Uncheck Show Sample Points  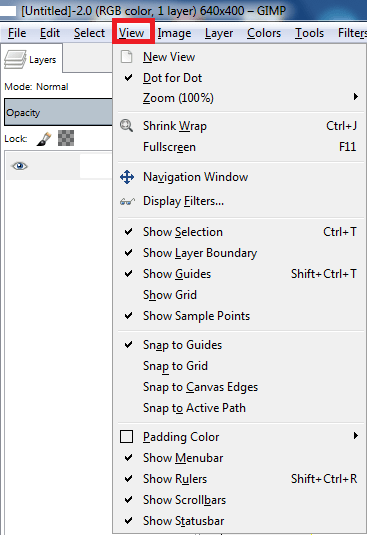tap(239, 316)
